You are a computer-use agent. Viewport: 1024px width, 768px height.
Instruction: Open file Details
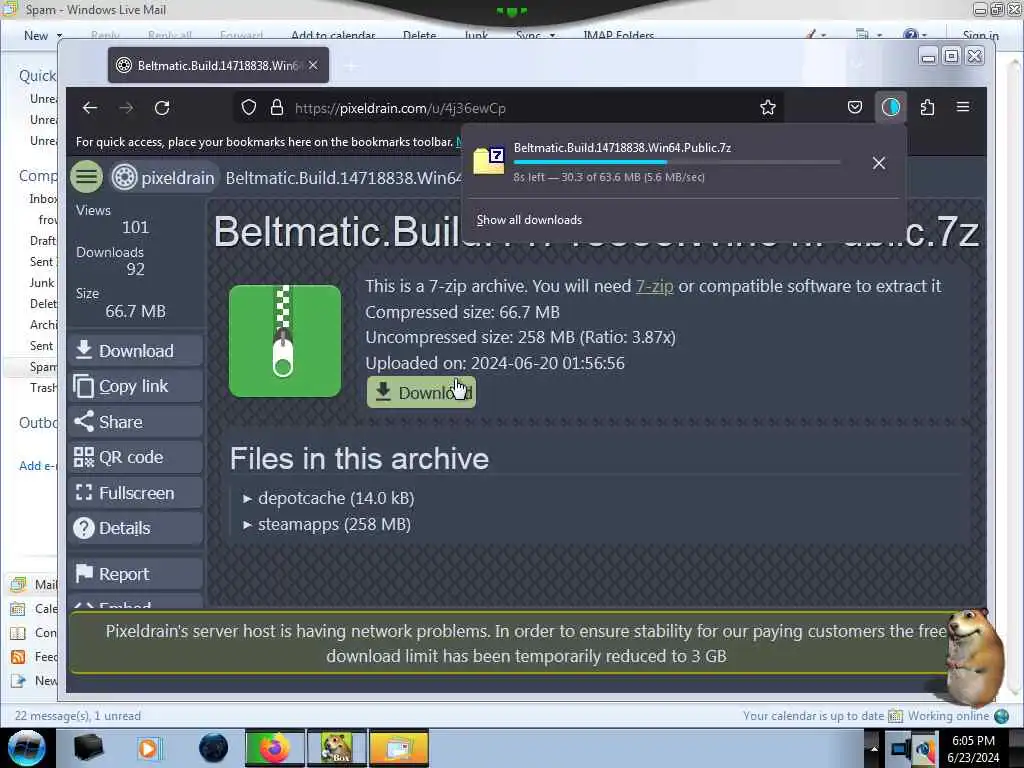coord(136,528)
